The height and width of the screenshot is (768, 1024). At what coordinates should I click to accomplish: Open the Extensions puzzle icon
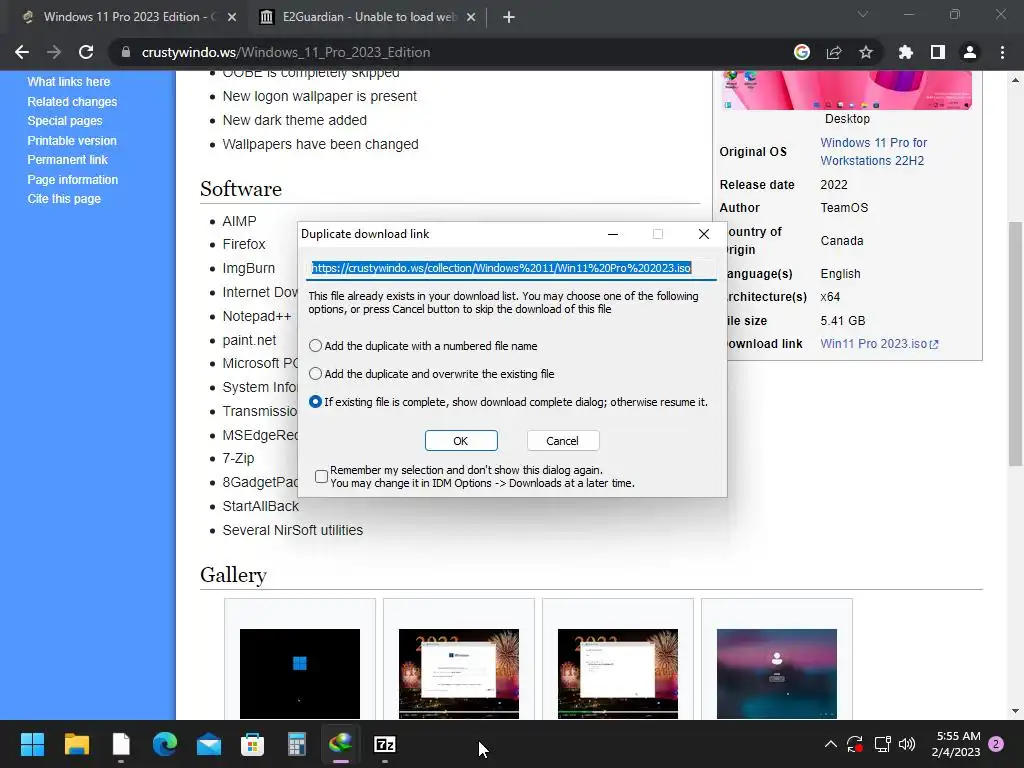tap(906, 52)
